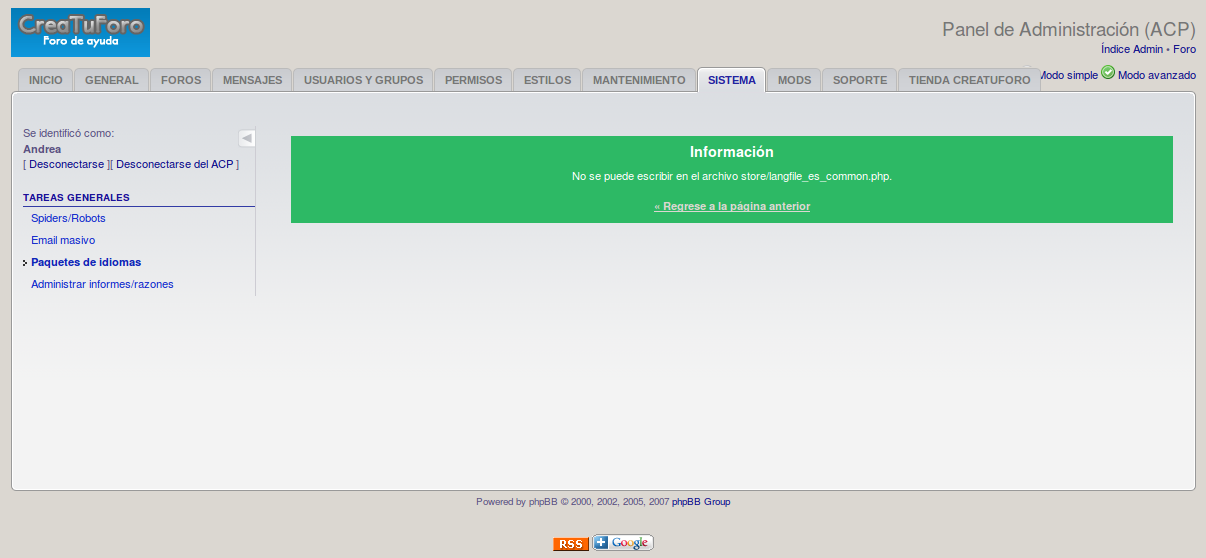1206x558 pixels.
Task: Visit the phpBB Group footer link
Action: click(x=701, y=502)
